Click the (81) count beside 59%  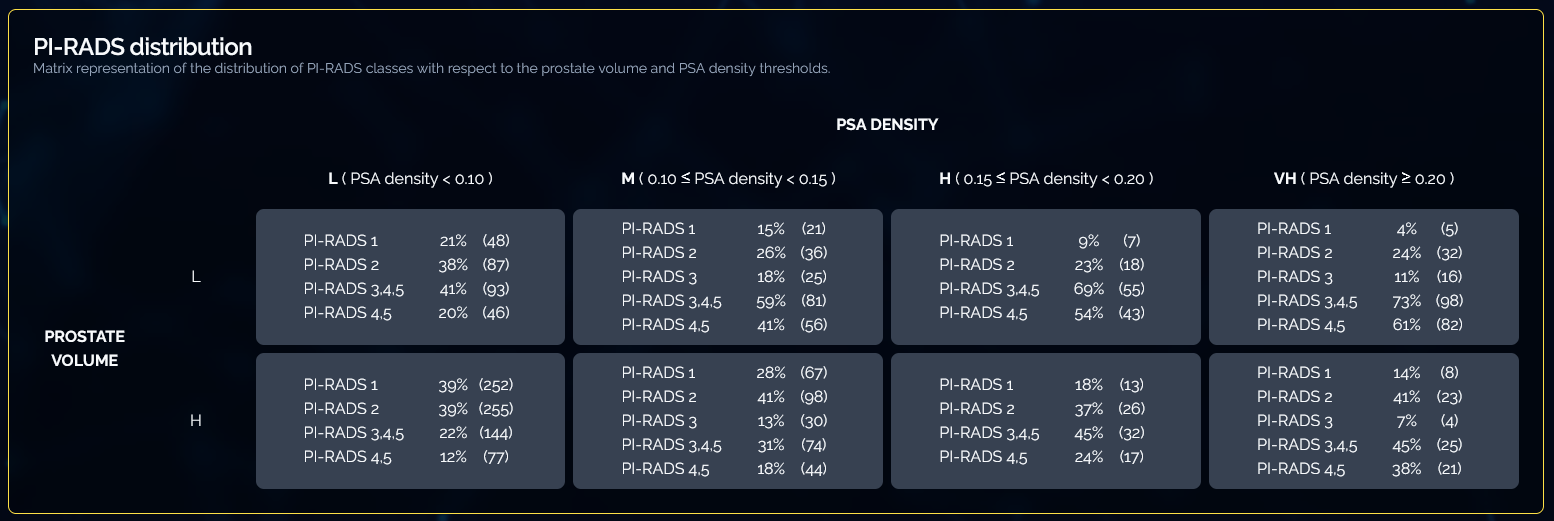[x=814, y=301]
